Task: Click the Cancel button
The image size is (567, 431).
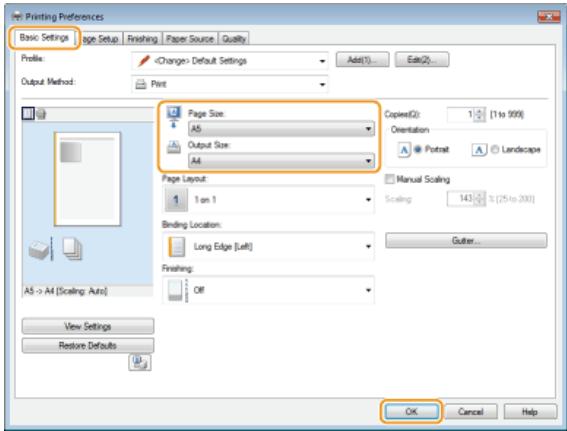Action: [470, 411]
